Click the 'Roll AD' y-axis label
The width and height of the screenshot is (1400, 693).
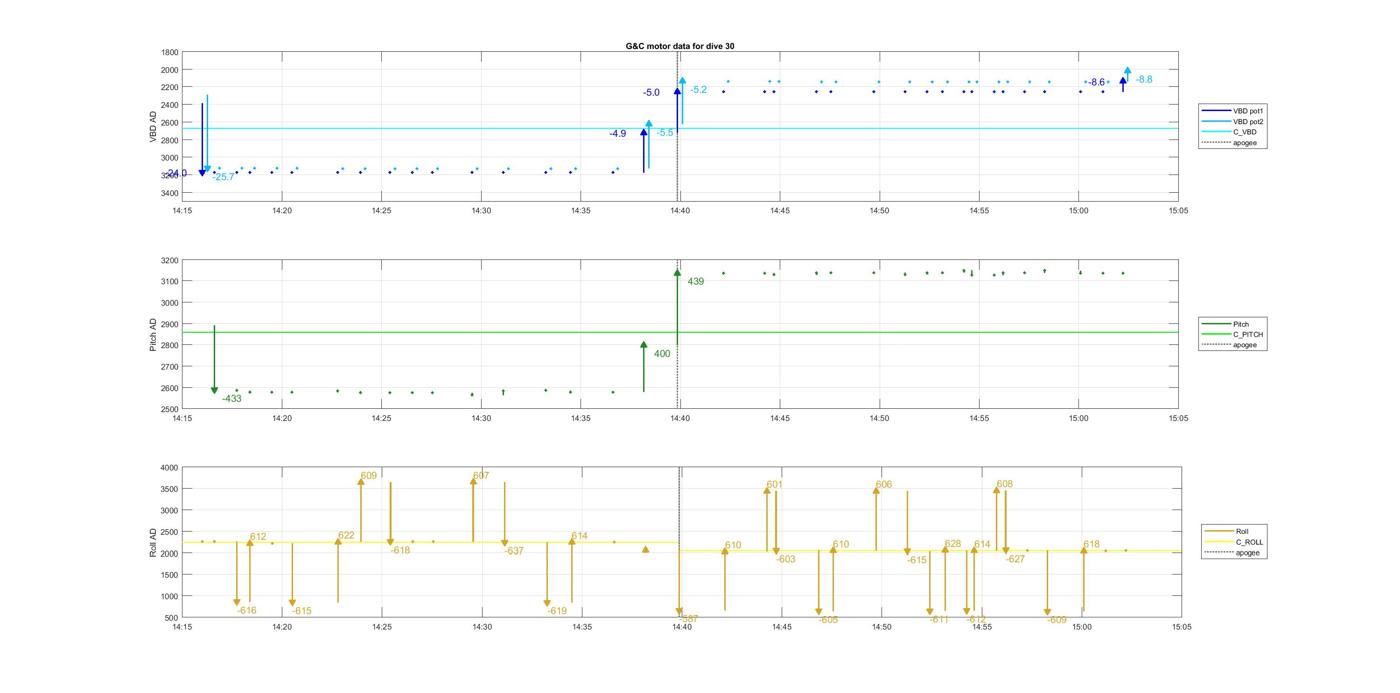point(153,542)
